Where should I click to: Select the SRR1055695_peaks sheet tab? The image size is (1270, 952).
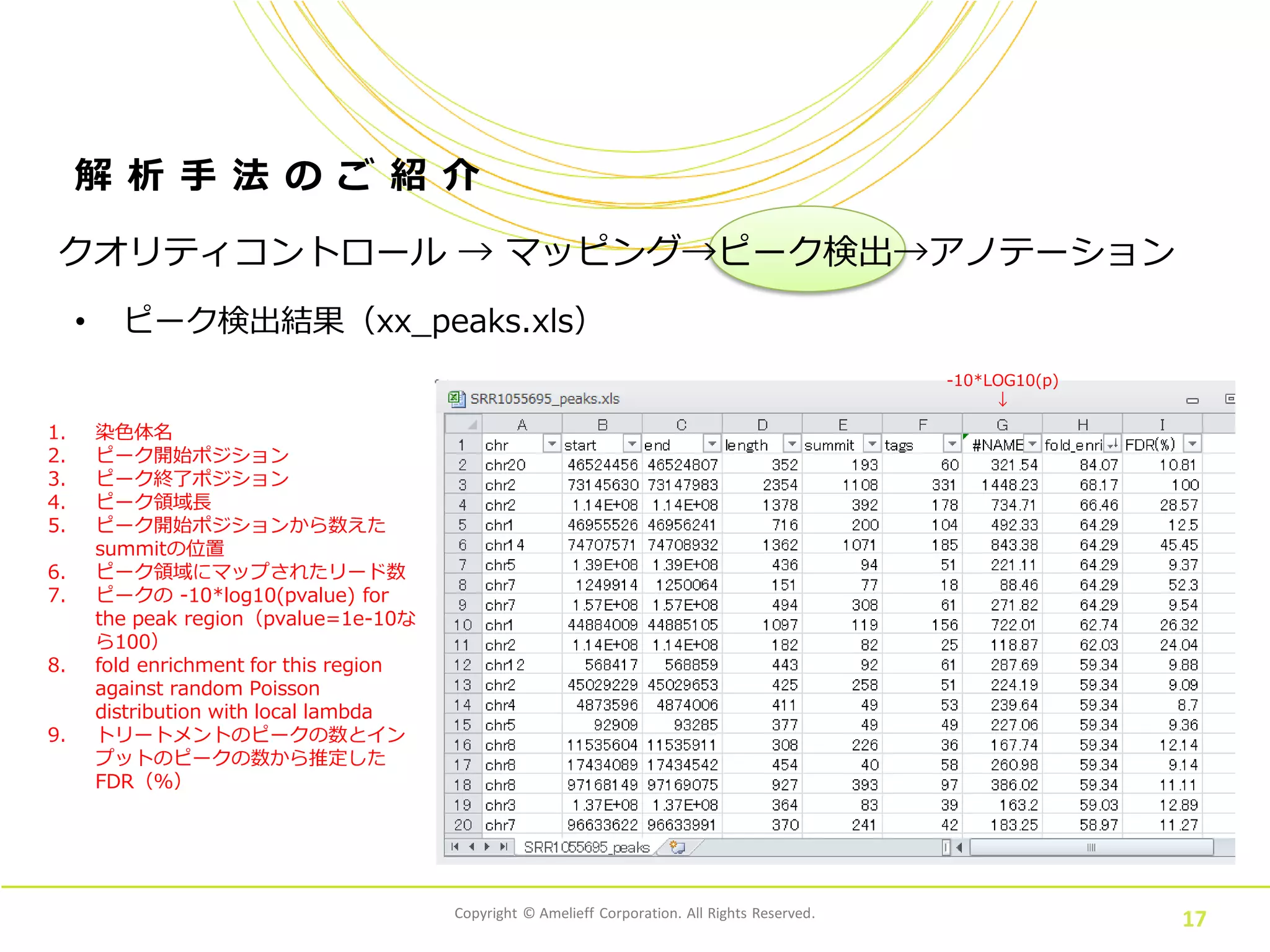(x=587, y=847)
